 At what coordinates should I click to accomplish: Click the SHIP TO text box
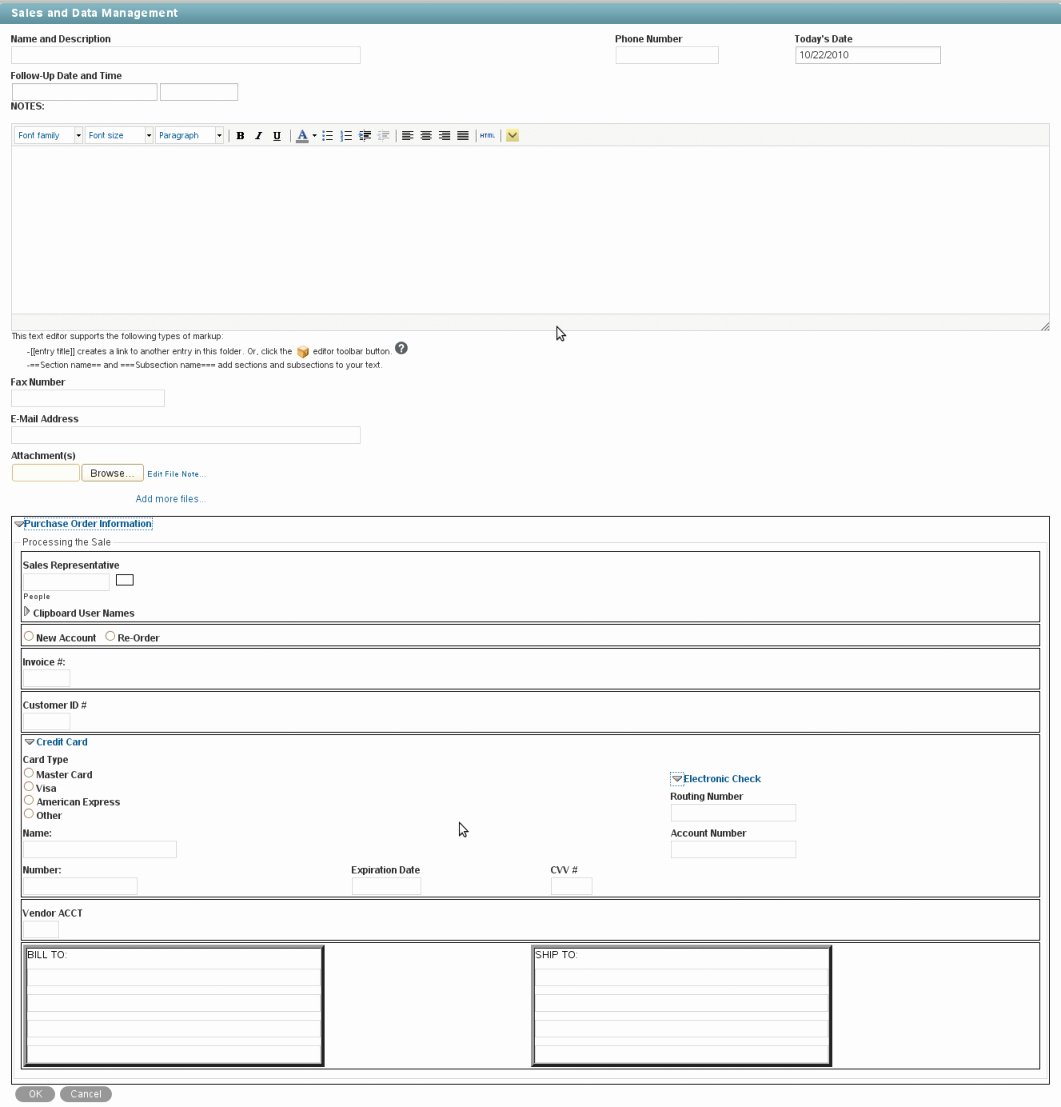pos(682,1006)
